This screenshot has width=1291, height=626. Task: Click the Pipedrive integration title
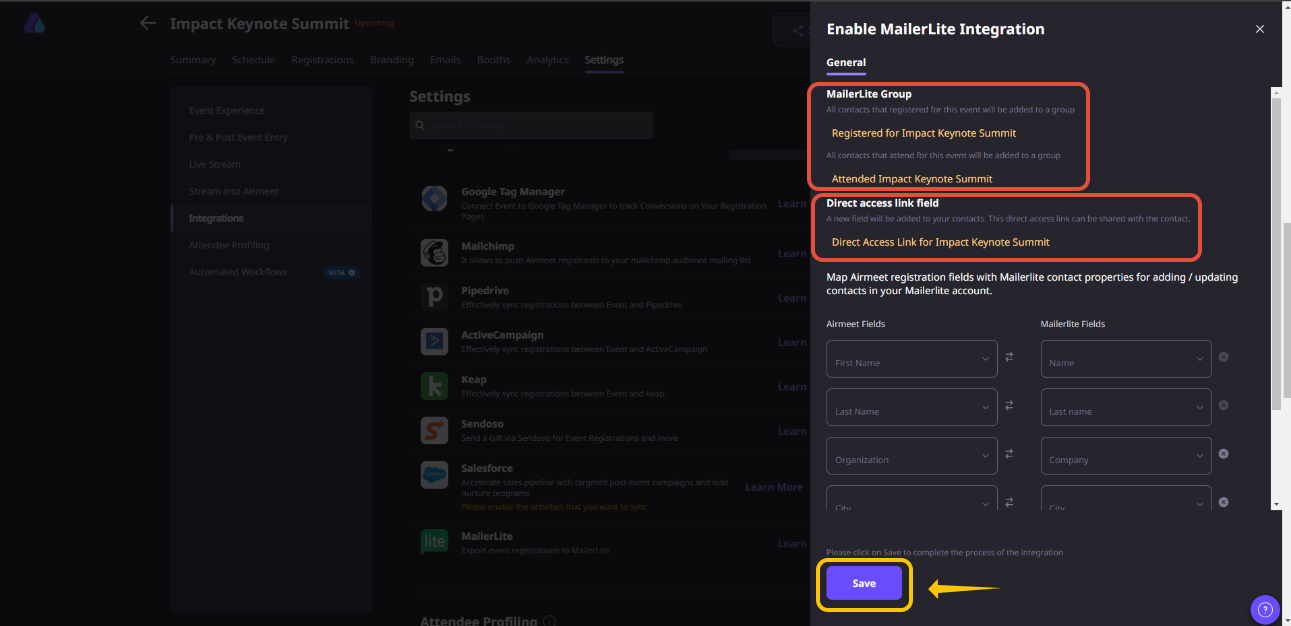(x=486, y=291)
